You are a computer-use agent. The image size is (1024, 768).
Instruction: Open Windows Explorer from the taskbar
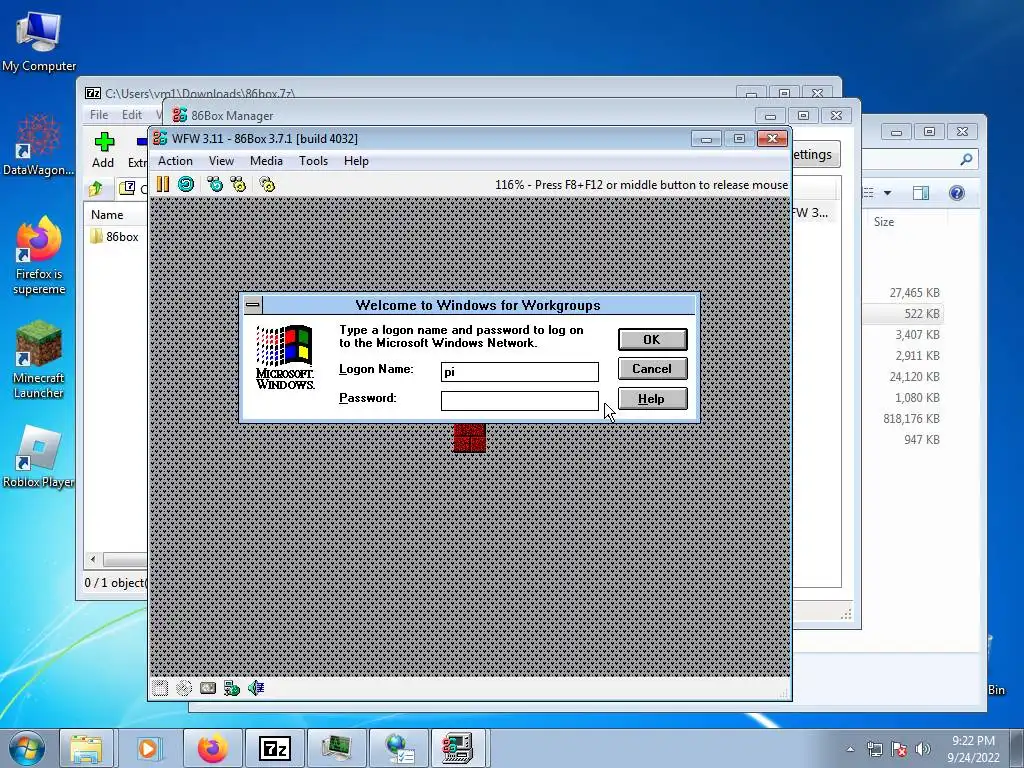tap(86, 748)
